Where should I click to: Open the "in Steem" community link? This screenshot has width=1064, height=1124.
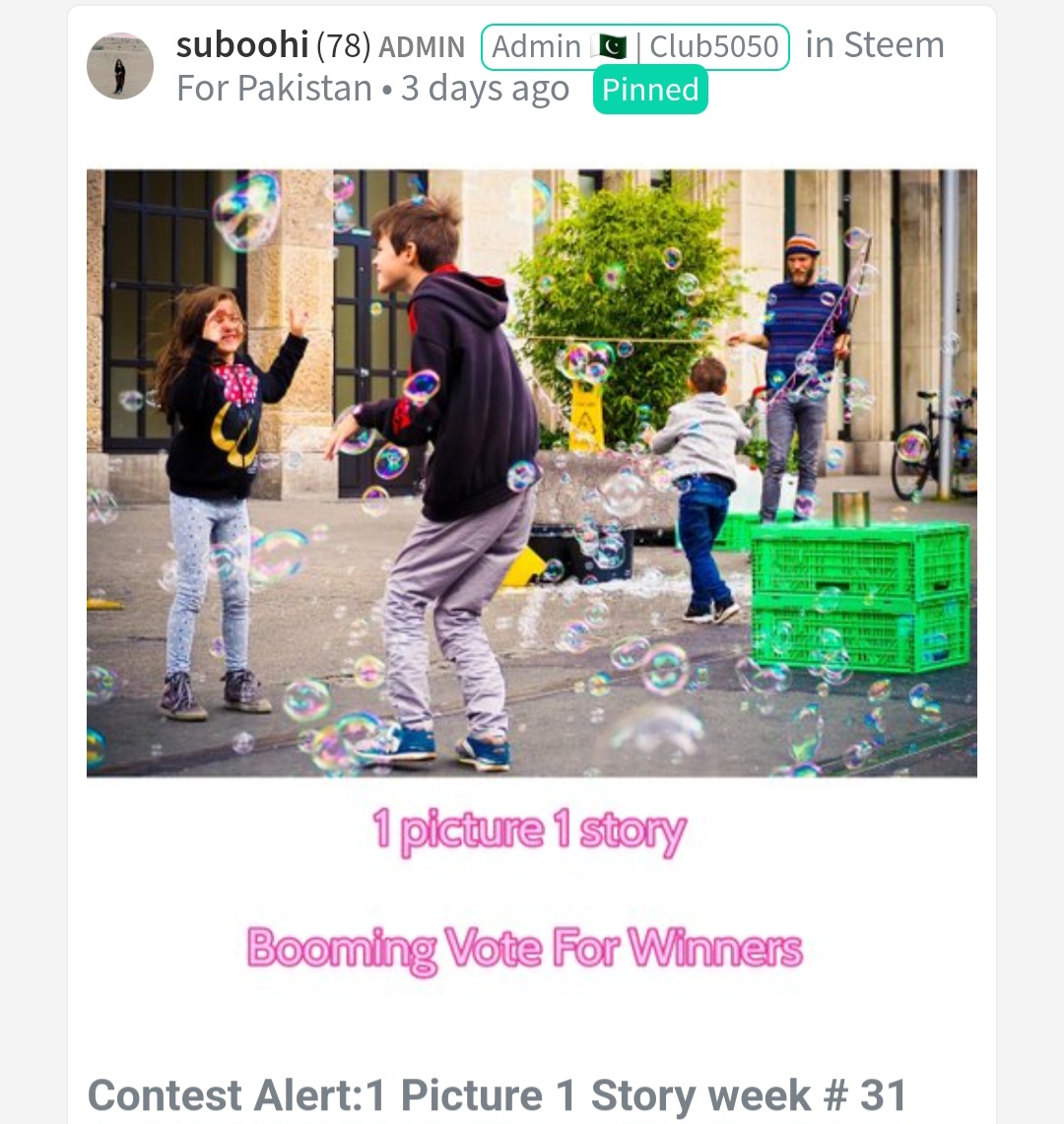pos(875,45)
